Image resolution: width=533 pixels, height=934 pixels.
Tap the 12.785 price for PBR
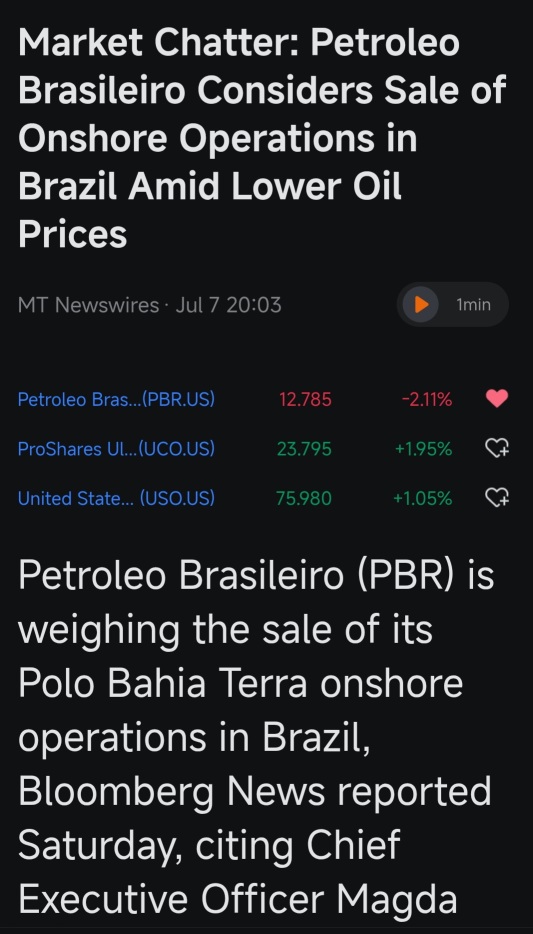coord(305,399)
